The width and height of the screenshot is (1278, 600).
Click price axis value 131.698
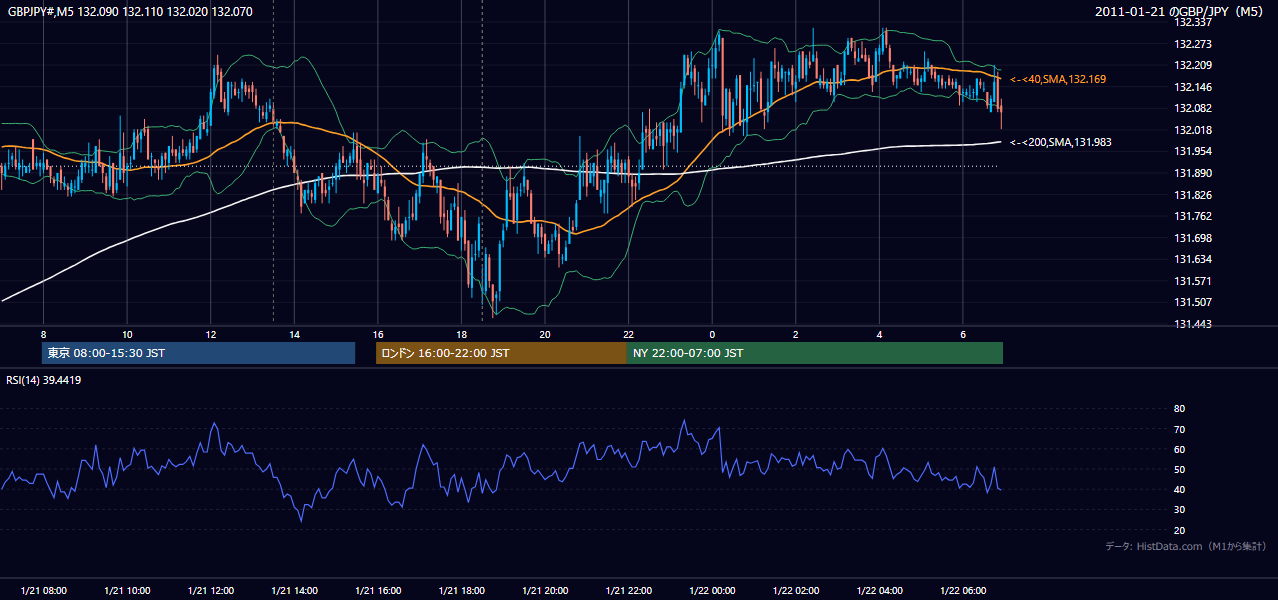(x=1192, y=238)
